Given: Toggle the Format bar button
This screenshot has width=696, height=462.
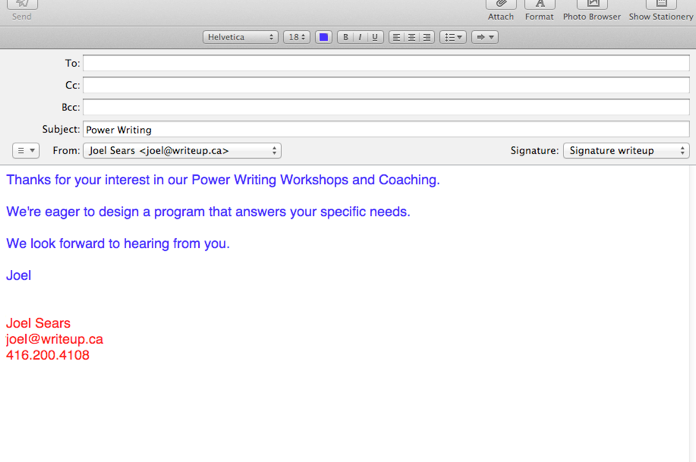Looking at the screenshot, I should (540, 4).
